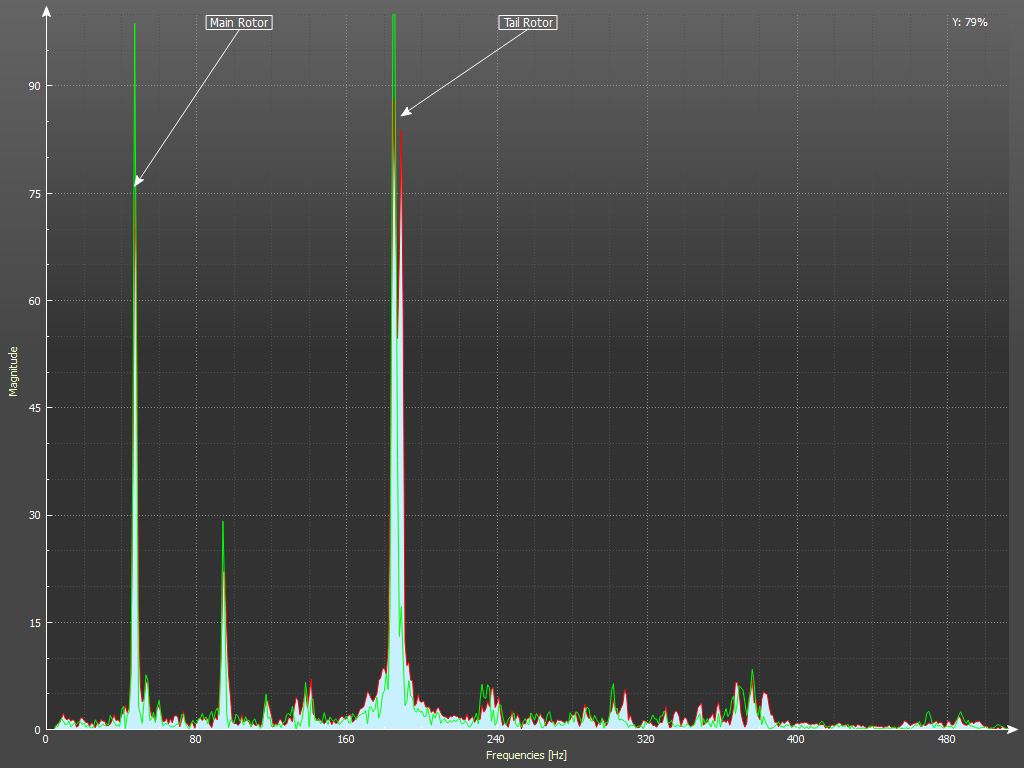Click tip of the green peak reaching 29

coord(223,522)
